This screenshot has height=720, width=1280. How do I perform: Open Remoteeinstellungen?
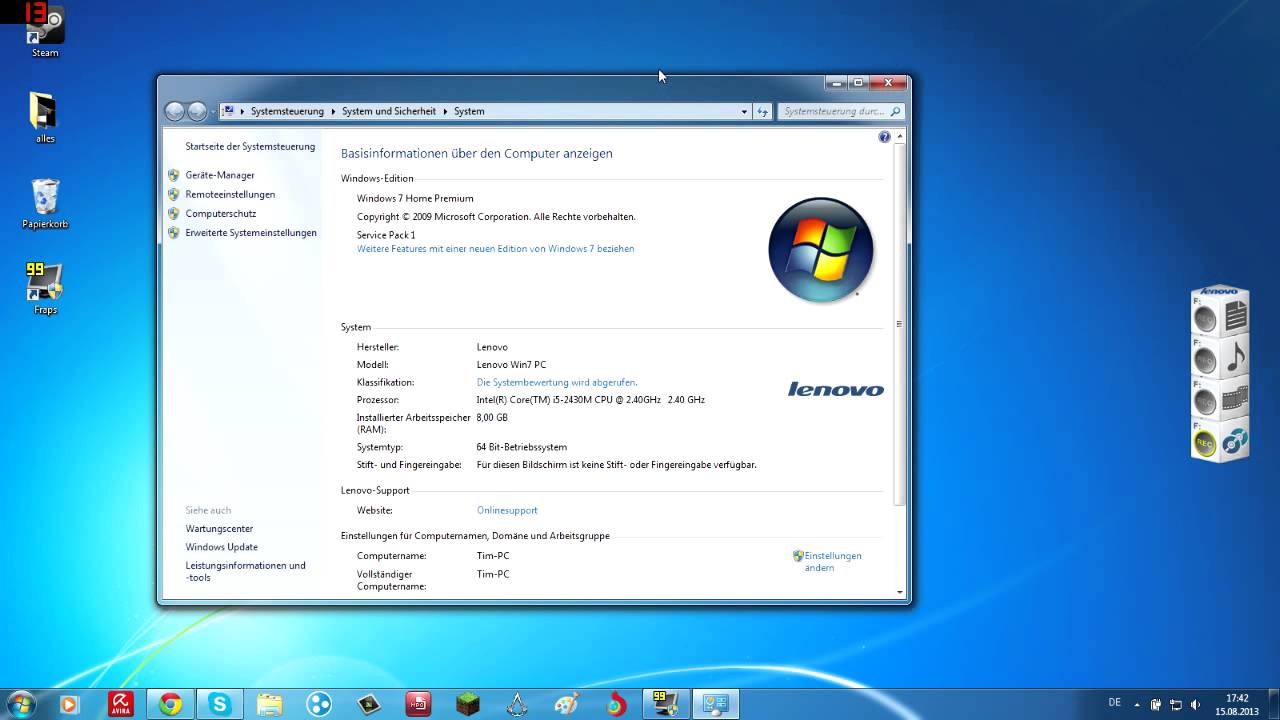pyautogui.click(x=230, y=194)
